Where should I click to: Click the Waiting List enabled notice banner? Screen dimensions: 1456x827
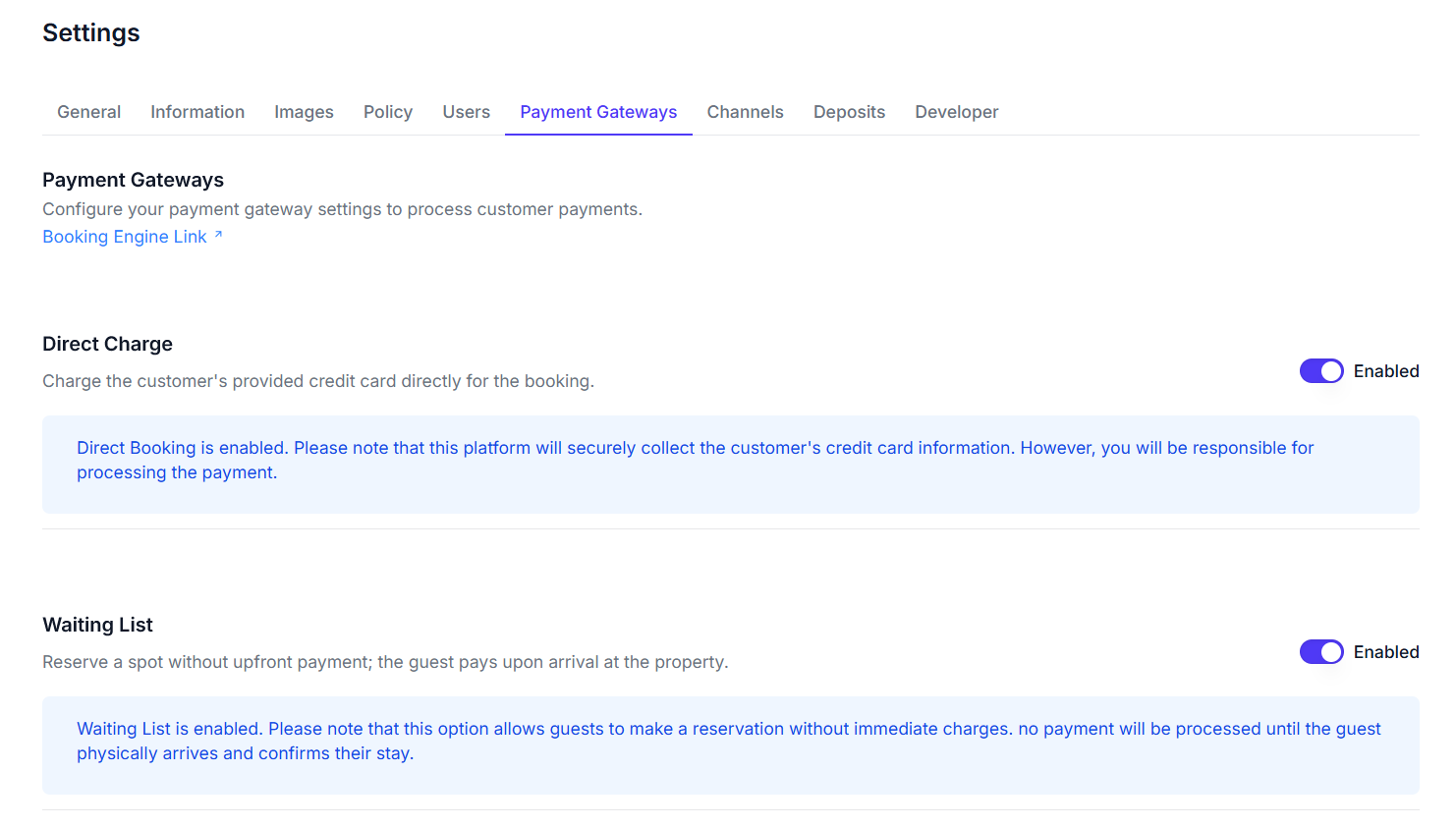[x=730, y=744]
